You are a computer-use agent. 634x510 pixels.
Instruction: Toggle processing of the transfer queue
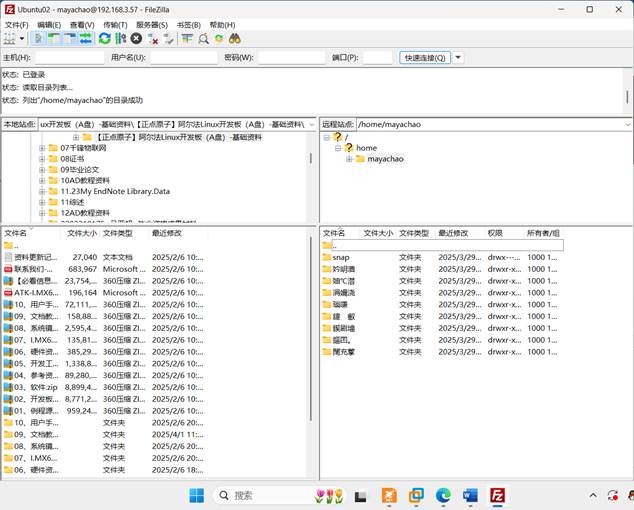pos(120,39)
